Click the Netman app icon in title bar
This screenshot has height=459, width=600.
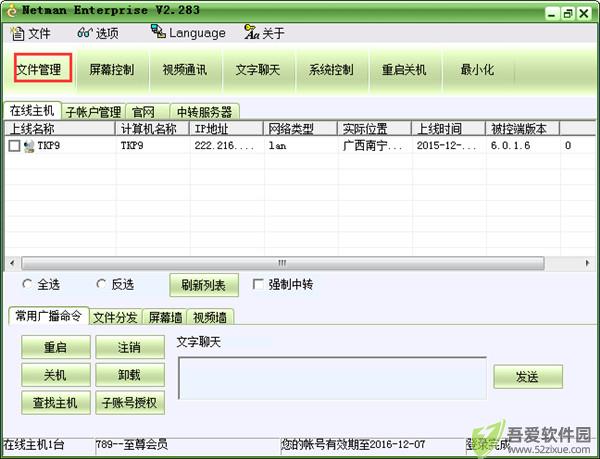pyautogui.click(x=11, y=11)
